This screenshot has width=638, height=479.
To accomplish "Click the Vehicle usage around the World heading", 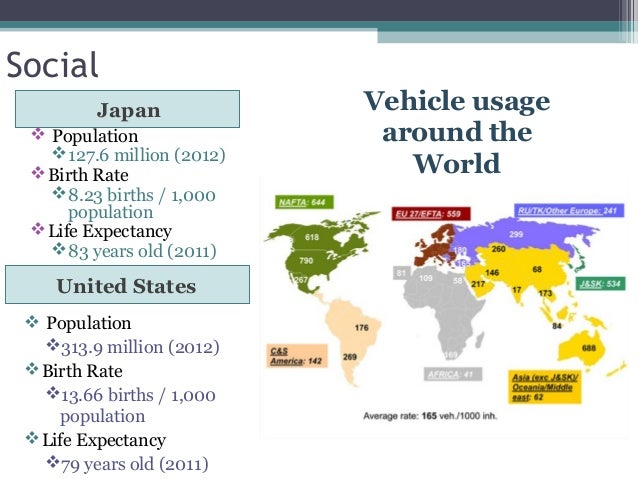I will pyautogui.click(x=455, y=132).
